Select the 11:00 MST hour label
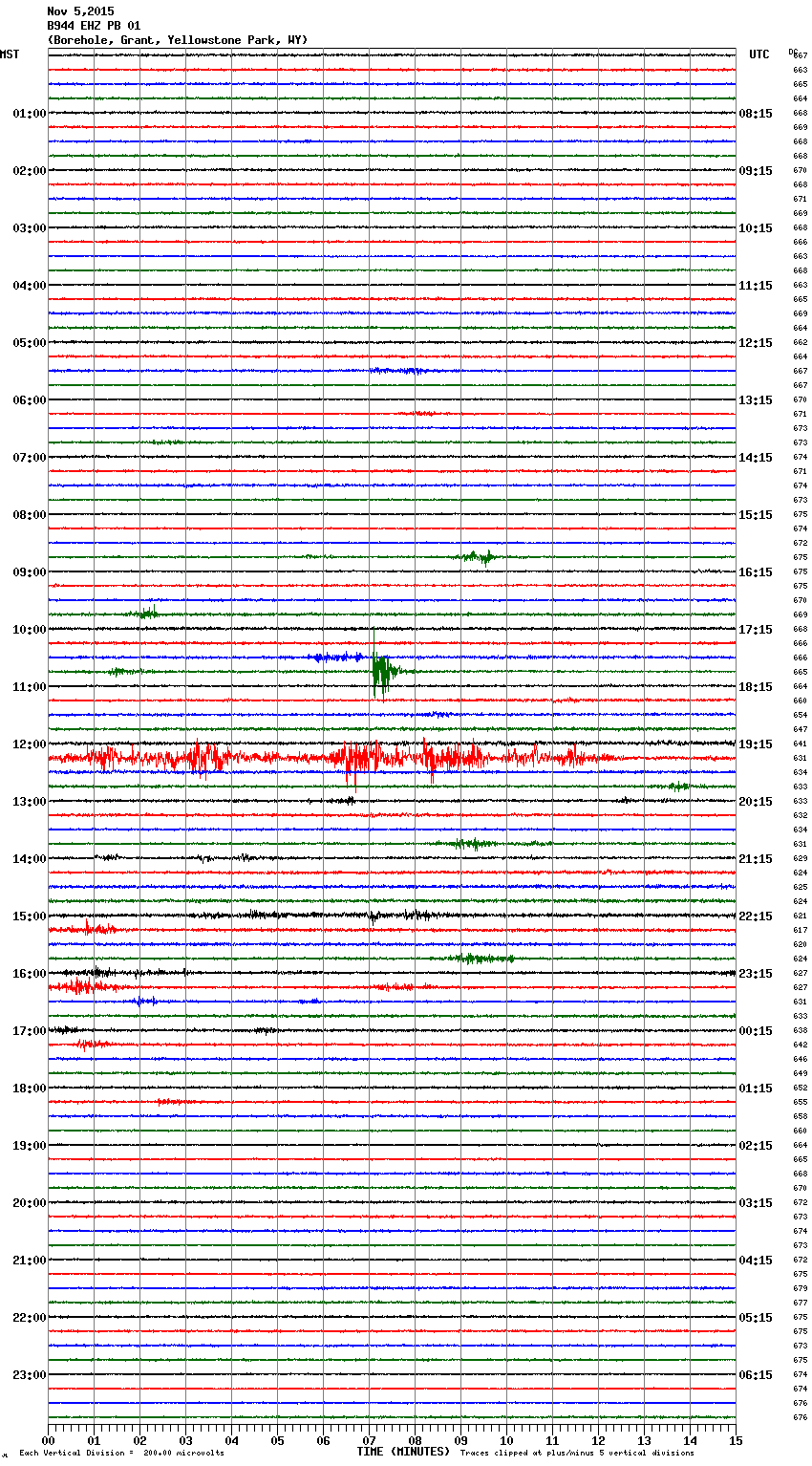This screenshot has height=1466, width=812. click(29, 687)
